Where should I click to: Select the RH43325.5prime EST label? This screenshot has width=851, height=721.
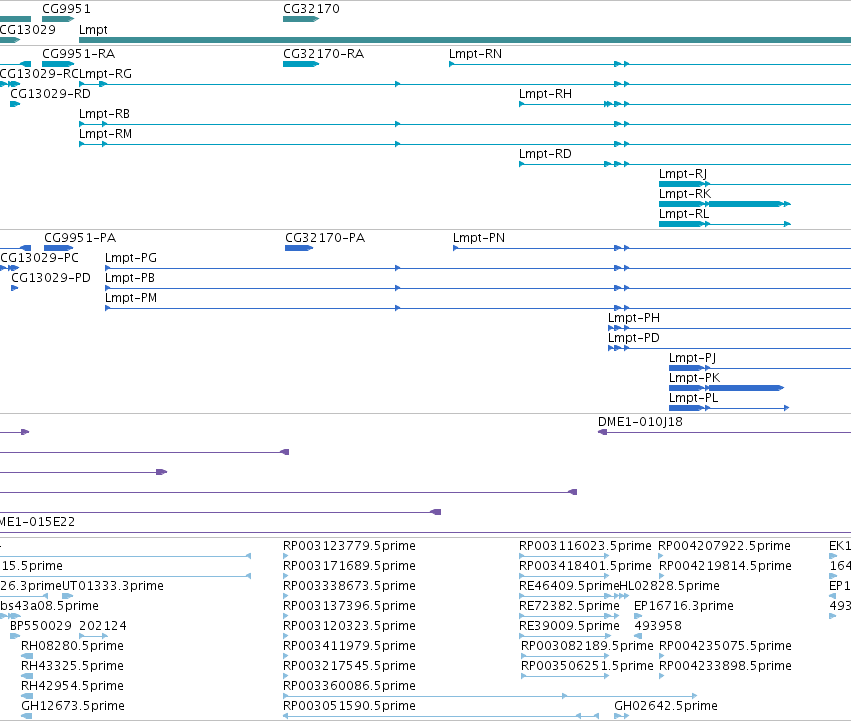point(72,666)
